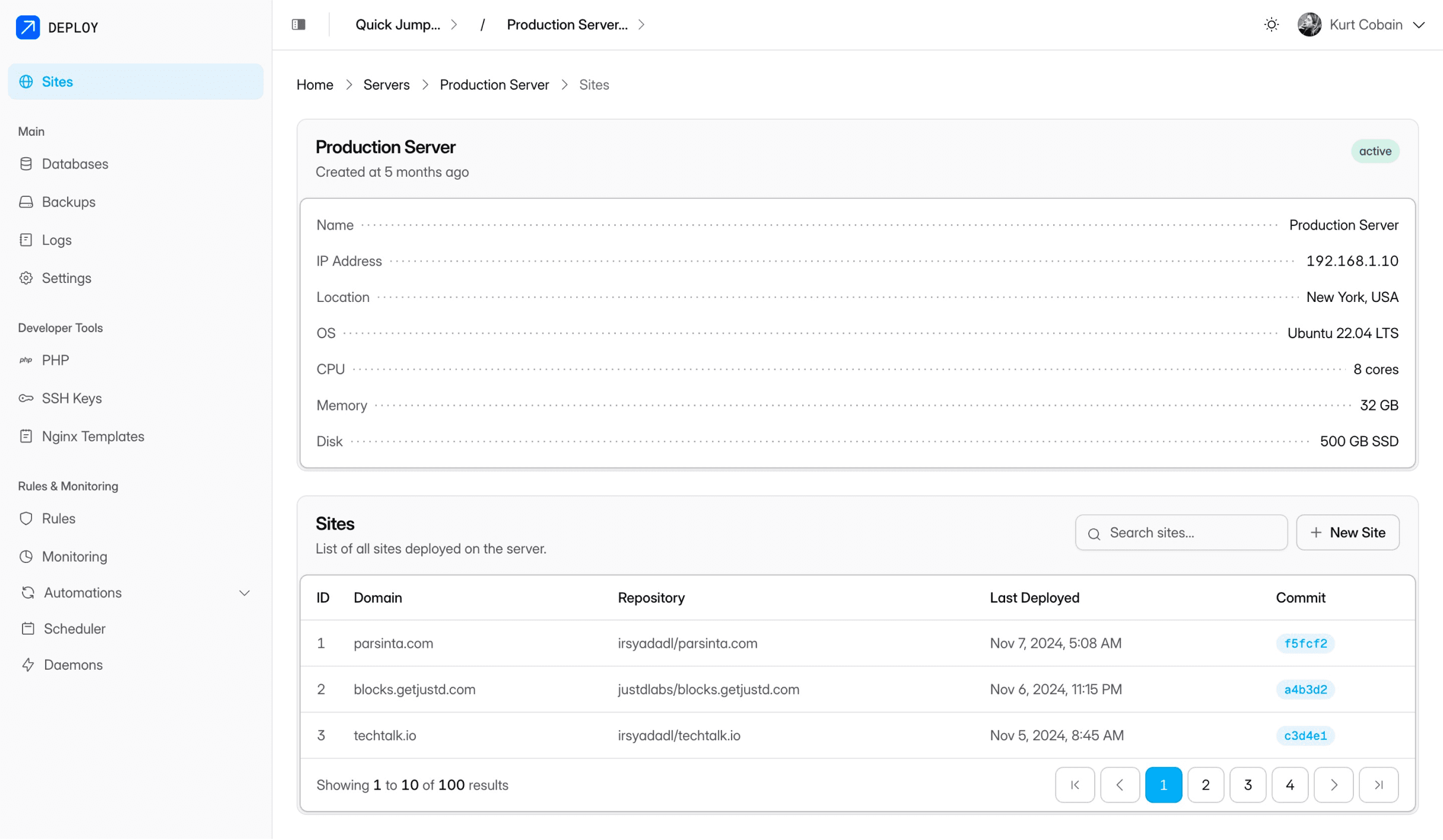Switch theme with the sun icon
The height and width of the screenshot is (840, 1443).
pyautogui.click(x=1271, y=25)
